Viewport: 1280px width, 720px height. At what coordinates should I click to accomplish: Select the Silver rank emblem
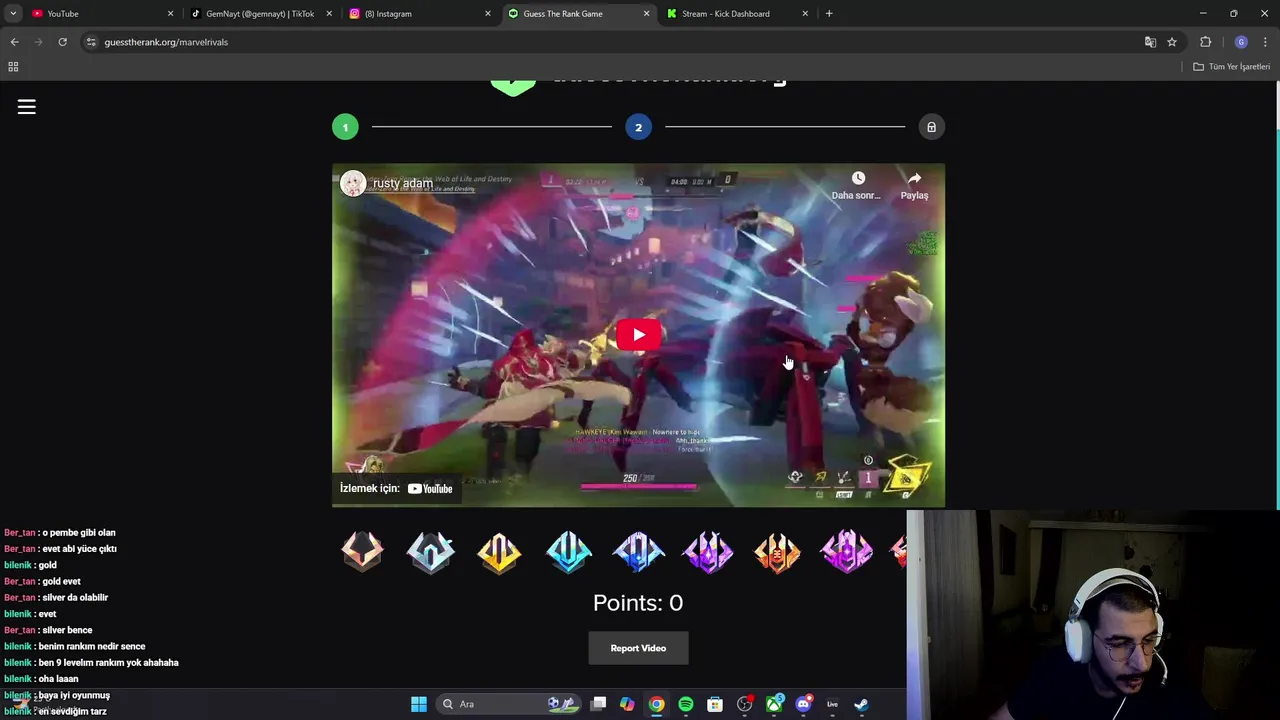pos(431,551)
